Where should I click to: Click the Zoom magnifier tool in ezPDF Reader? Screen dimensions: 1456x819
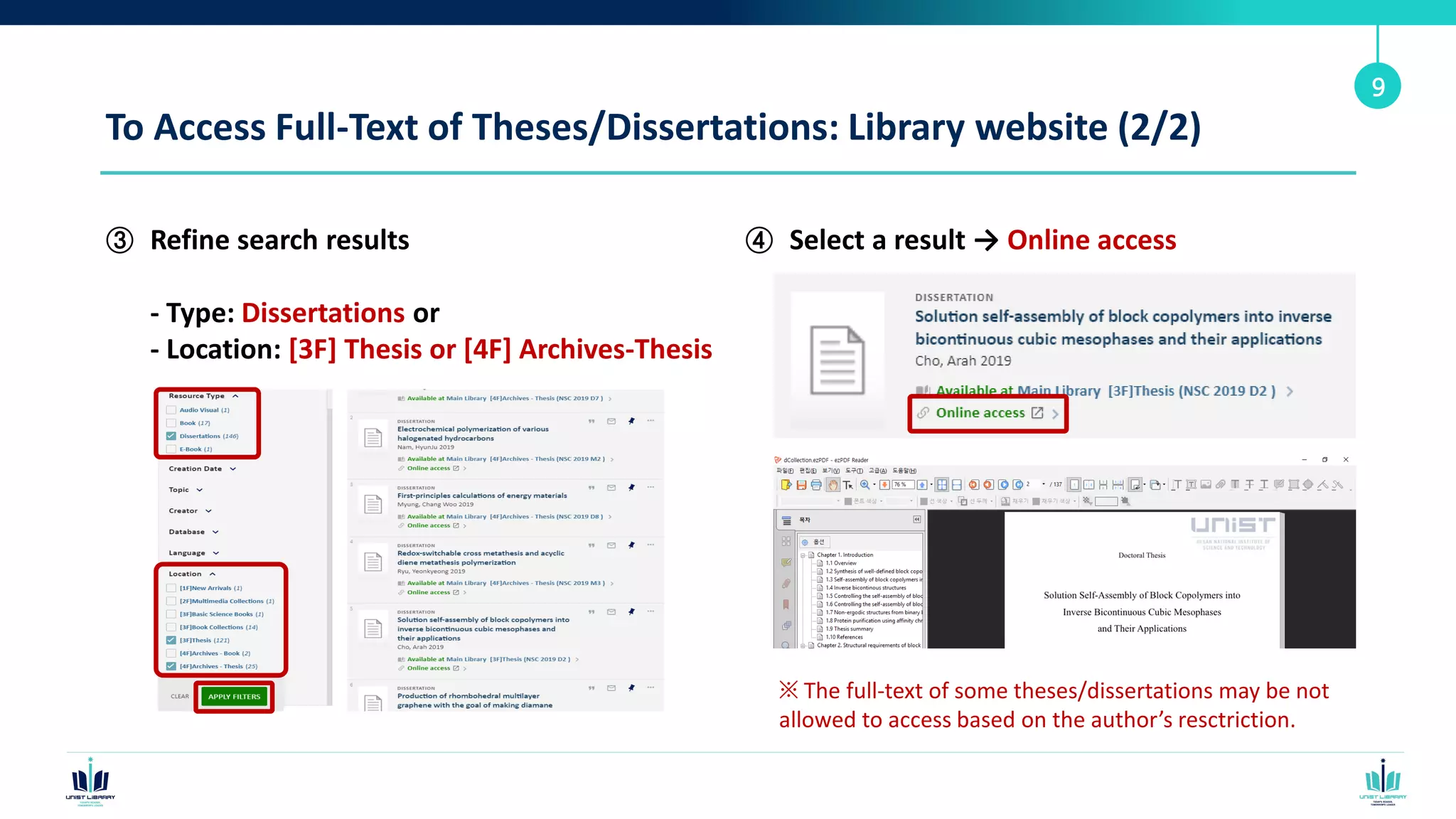click(864, 485)
